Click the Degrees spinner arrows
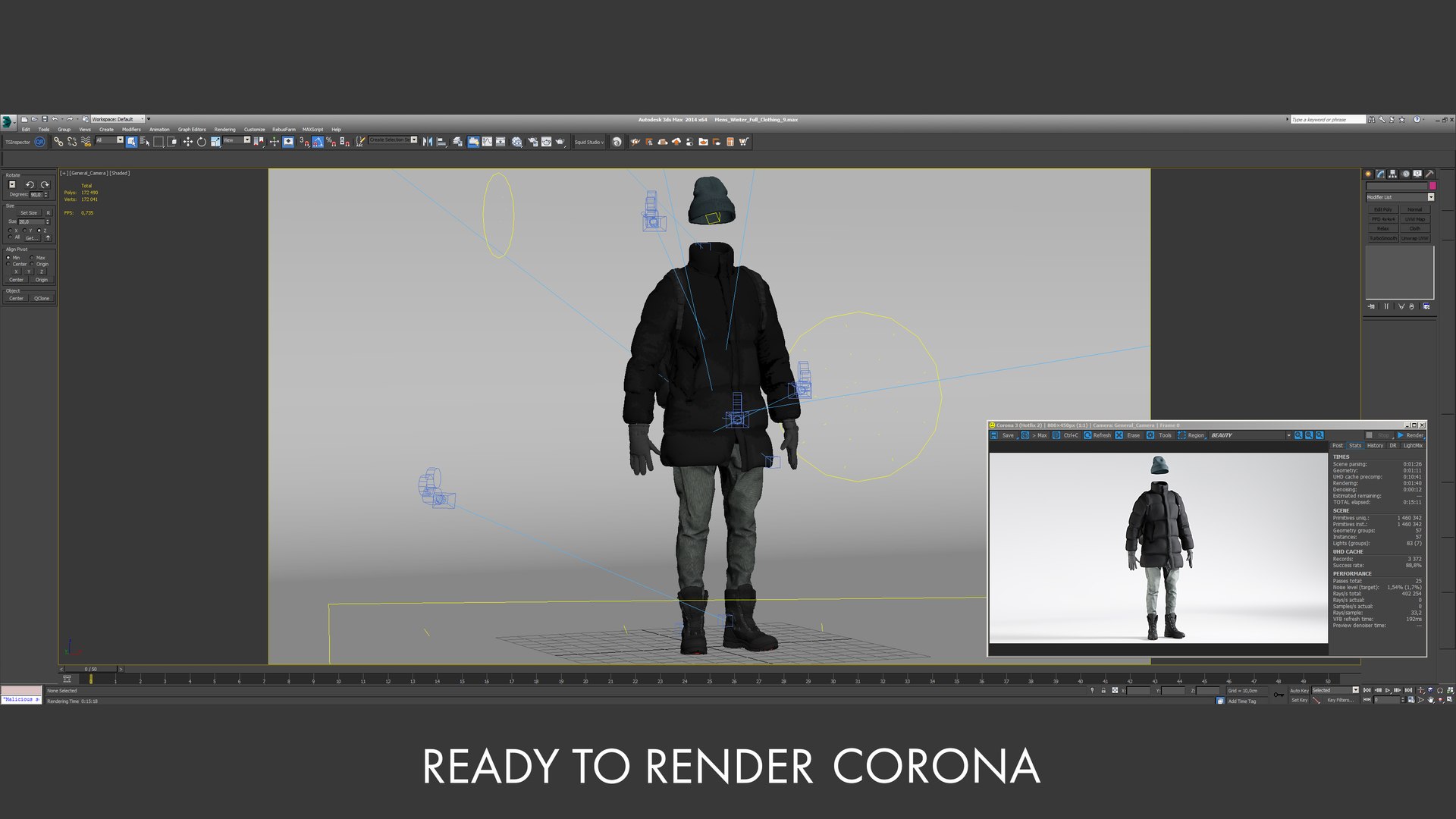The height and width of the screenshot is (819, 1456). click(x=45, y=195)
